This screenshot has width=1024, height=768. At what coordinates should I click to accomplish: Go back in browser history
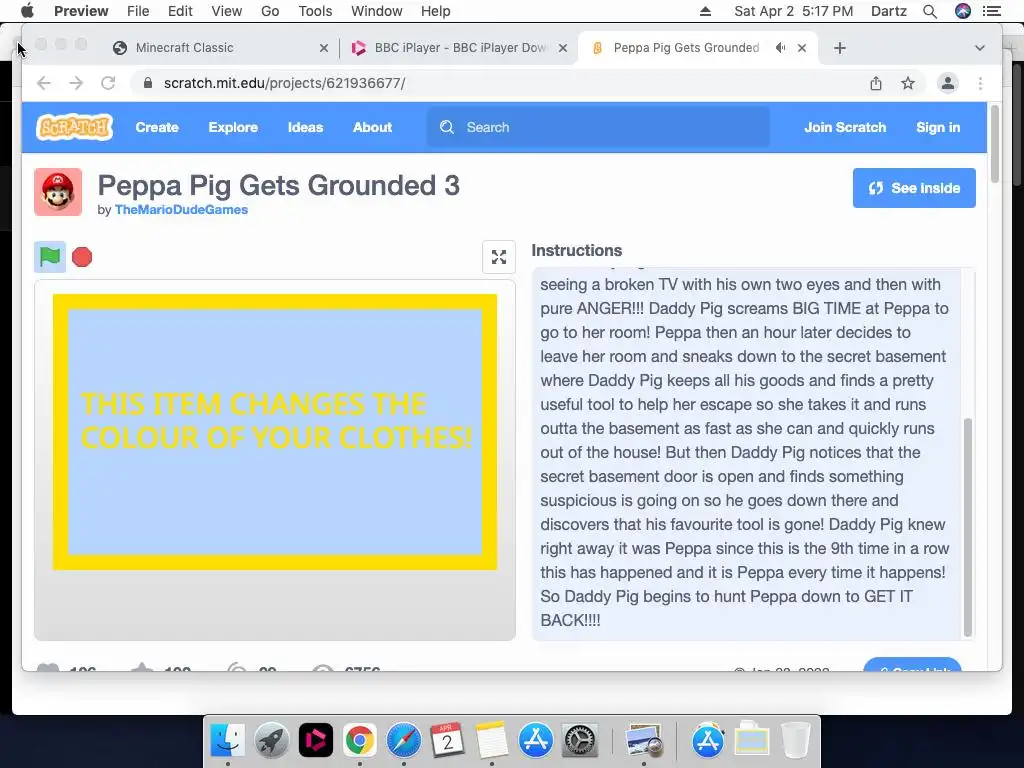click(x=44, y=83)
